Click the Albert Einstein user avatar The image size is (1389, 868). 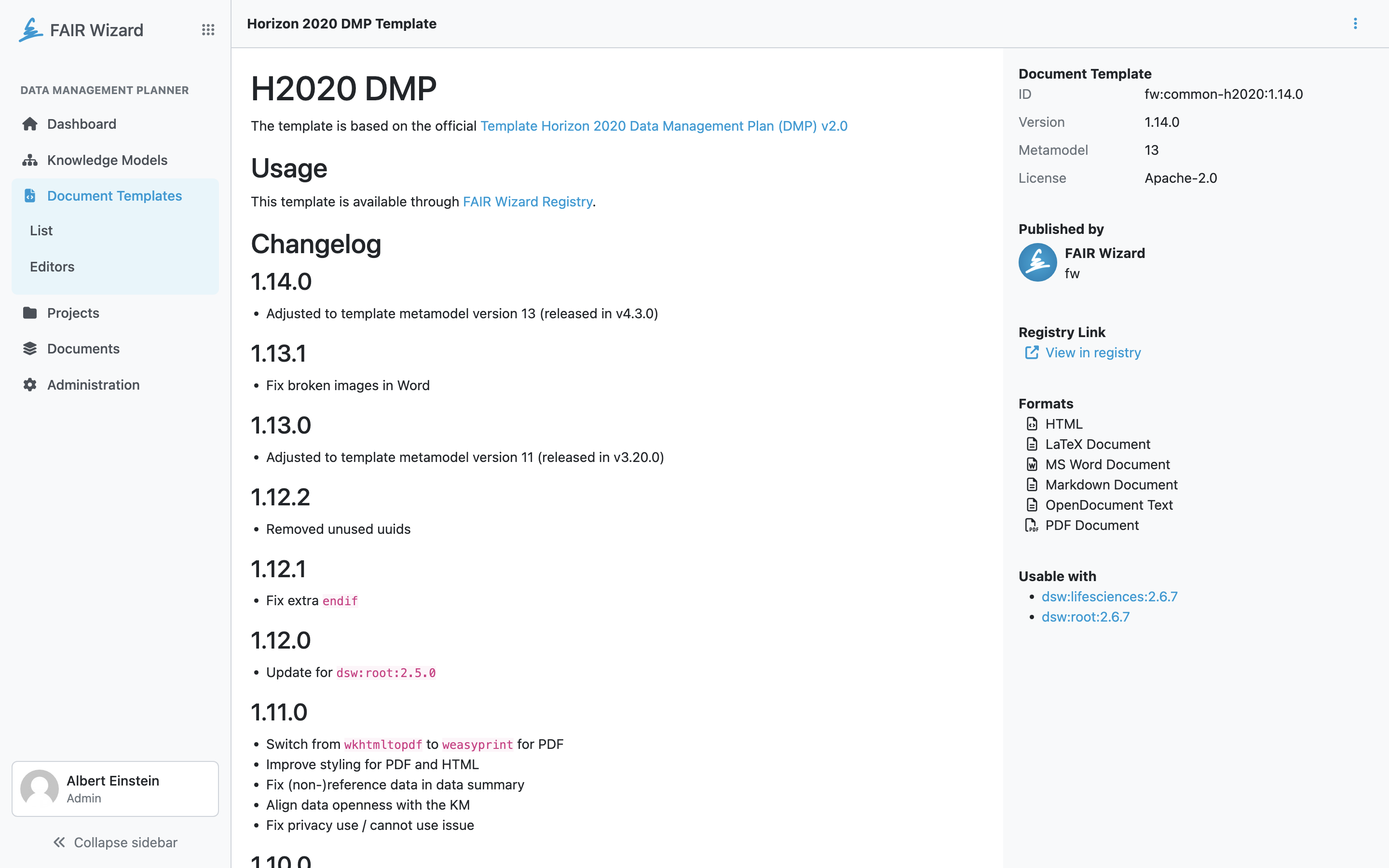pyautogui.click(x=40, y=789)
